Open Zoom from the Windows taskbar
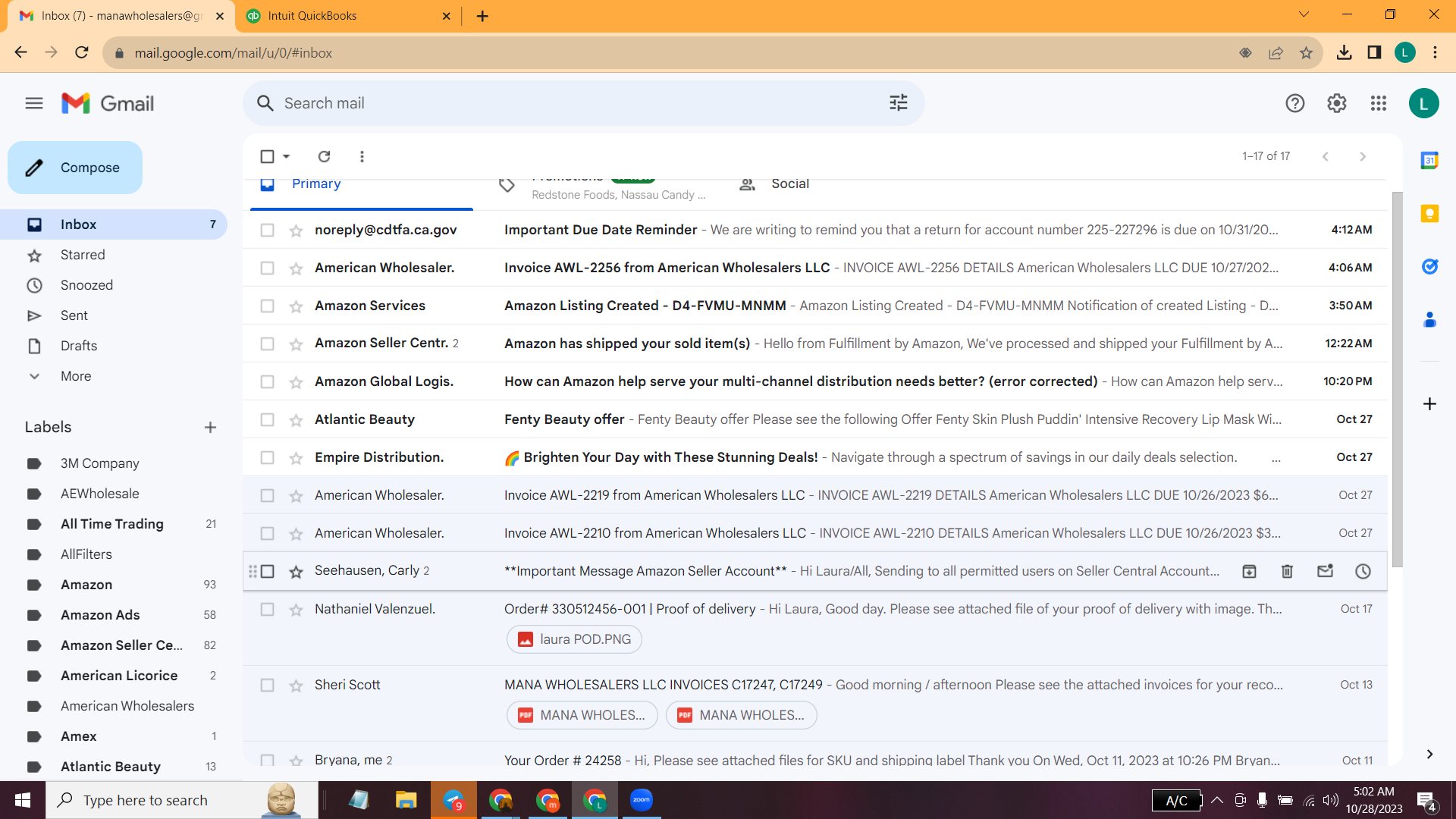 point(642,800)
